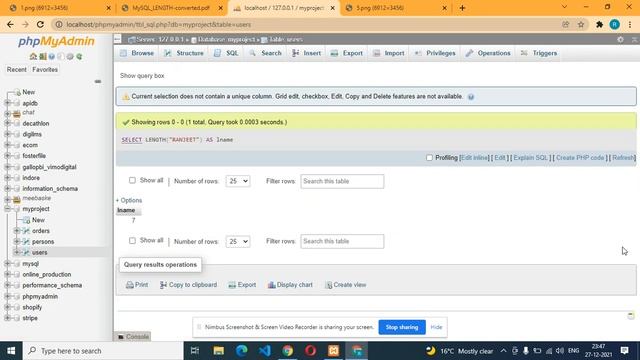Check lower Show all checkbox
This screenshot has height=360, width=640.
(x=132, y=240)
